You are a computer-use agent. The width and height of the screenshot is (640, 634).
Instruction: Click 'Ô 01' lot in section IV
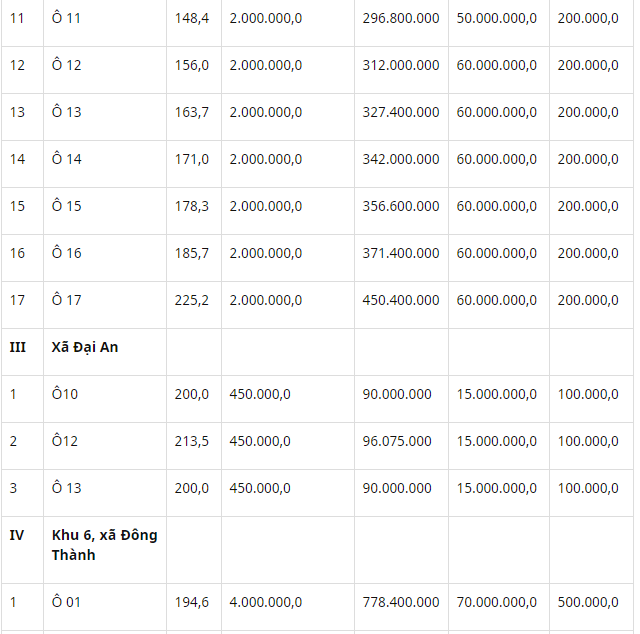pyautogui.click(x=67, y=602)
